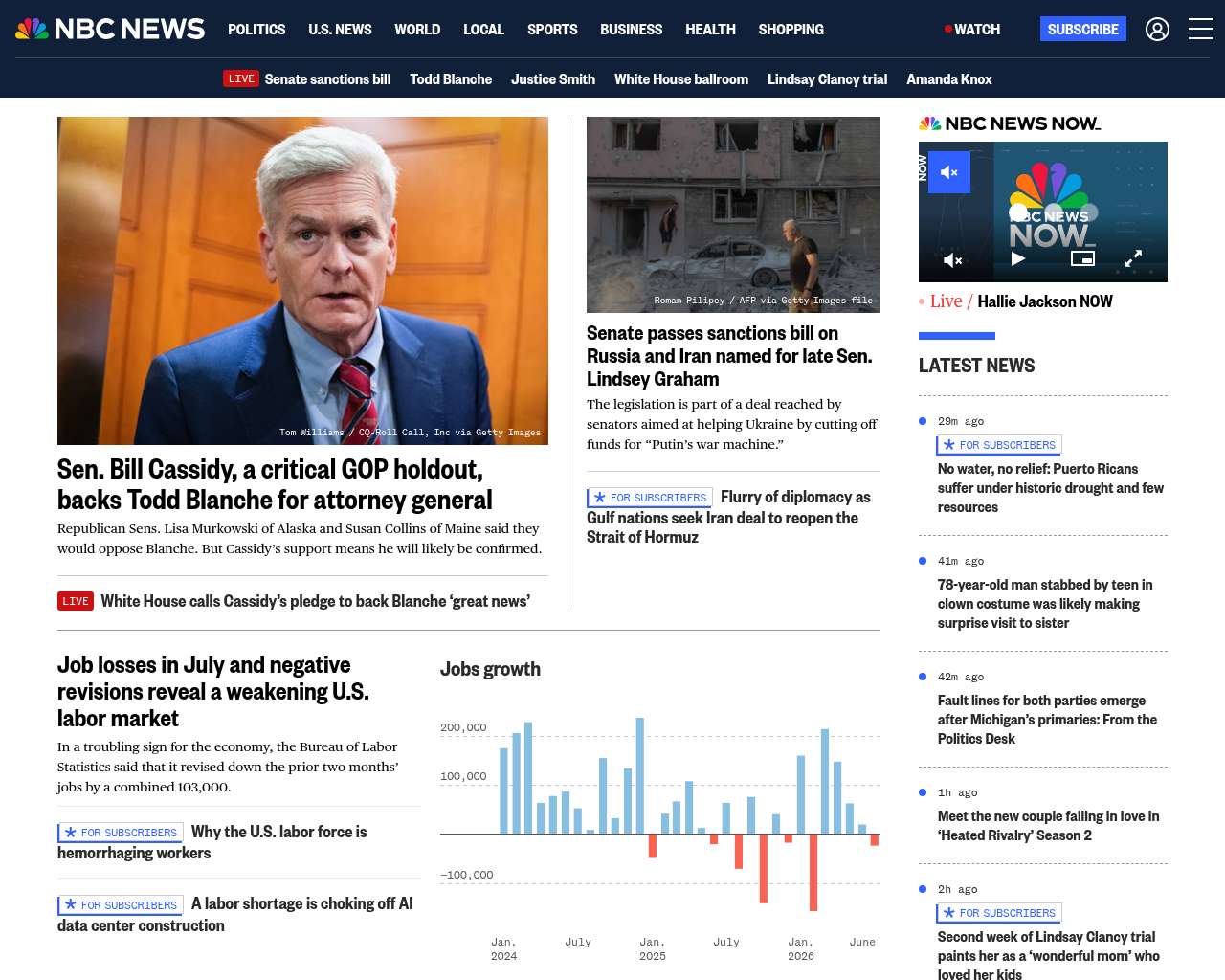1225x980 pixels.
Task: Click the NBC News peacock logo
Action: [110, 29]
